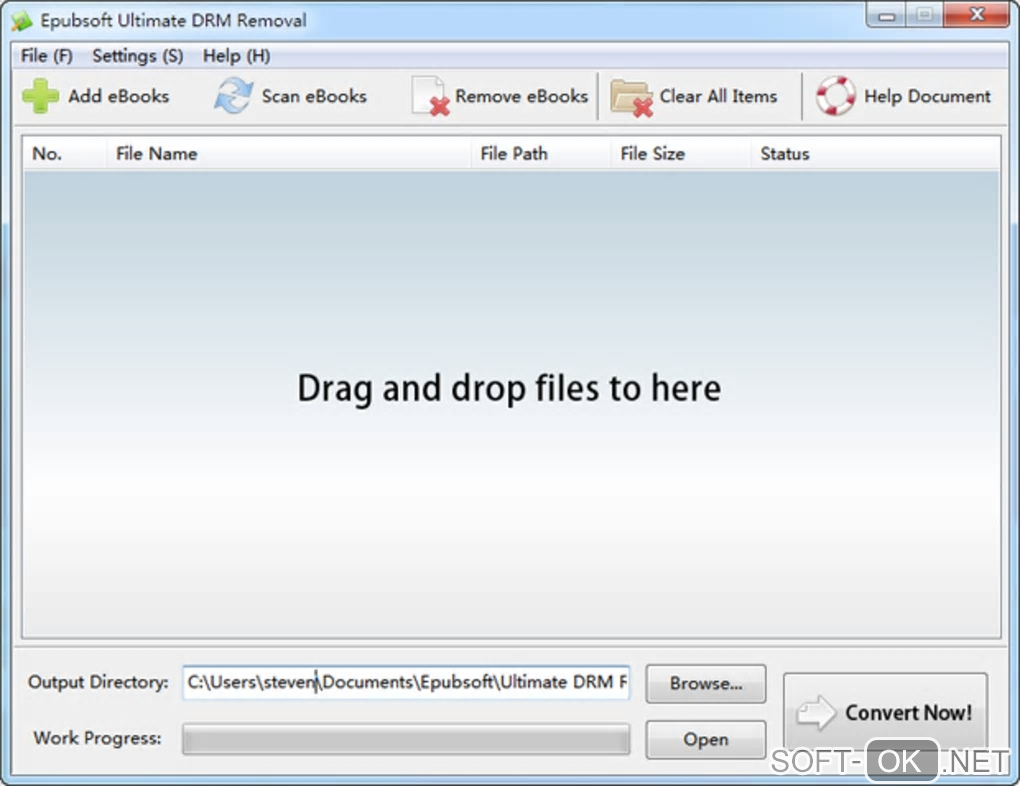The image size is (1020, 786).
Task: Click the Remove eBooks page icon
Action: click(x=431, y=96)
